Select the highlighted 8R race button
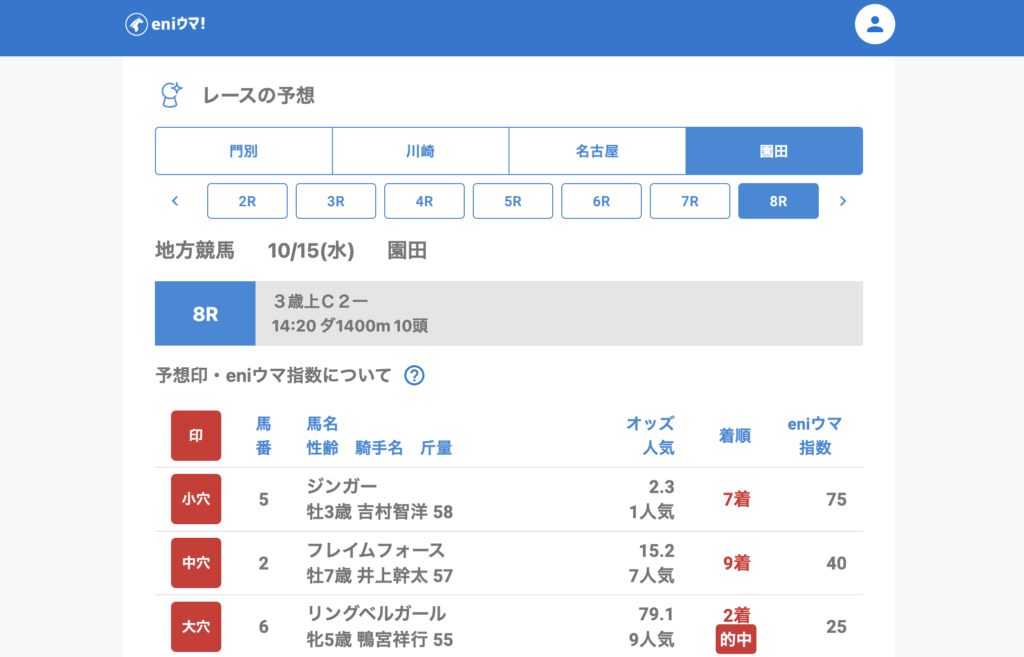This screenshot has height=657, width=1024. point(778,201)
